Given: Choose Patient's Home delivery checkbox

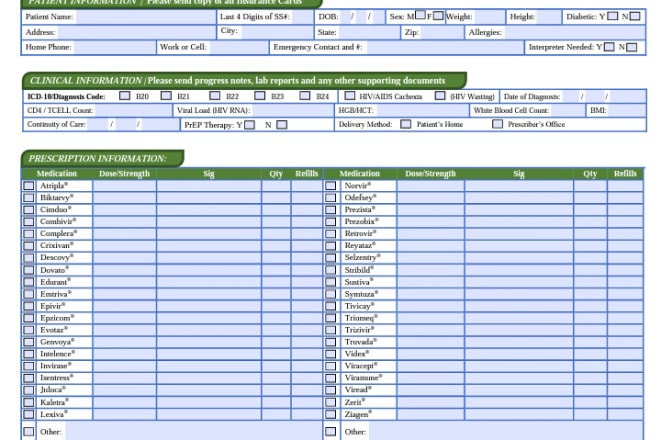Looking at the screenshot, I should pos(406,124).
